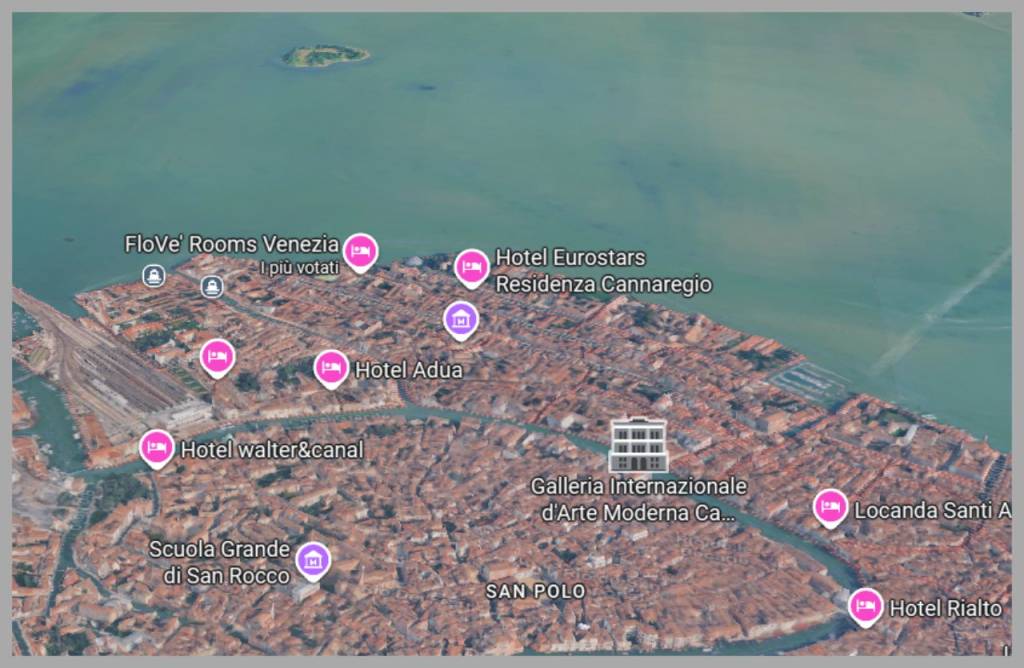1024x668 pixels.
Task: Click the unlabeled hotel pin near the train station
Action: coord(216,356)
